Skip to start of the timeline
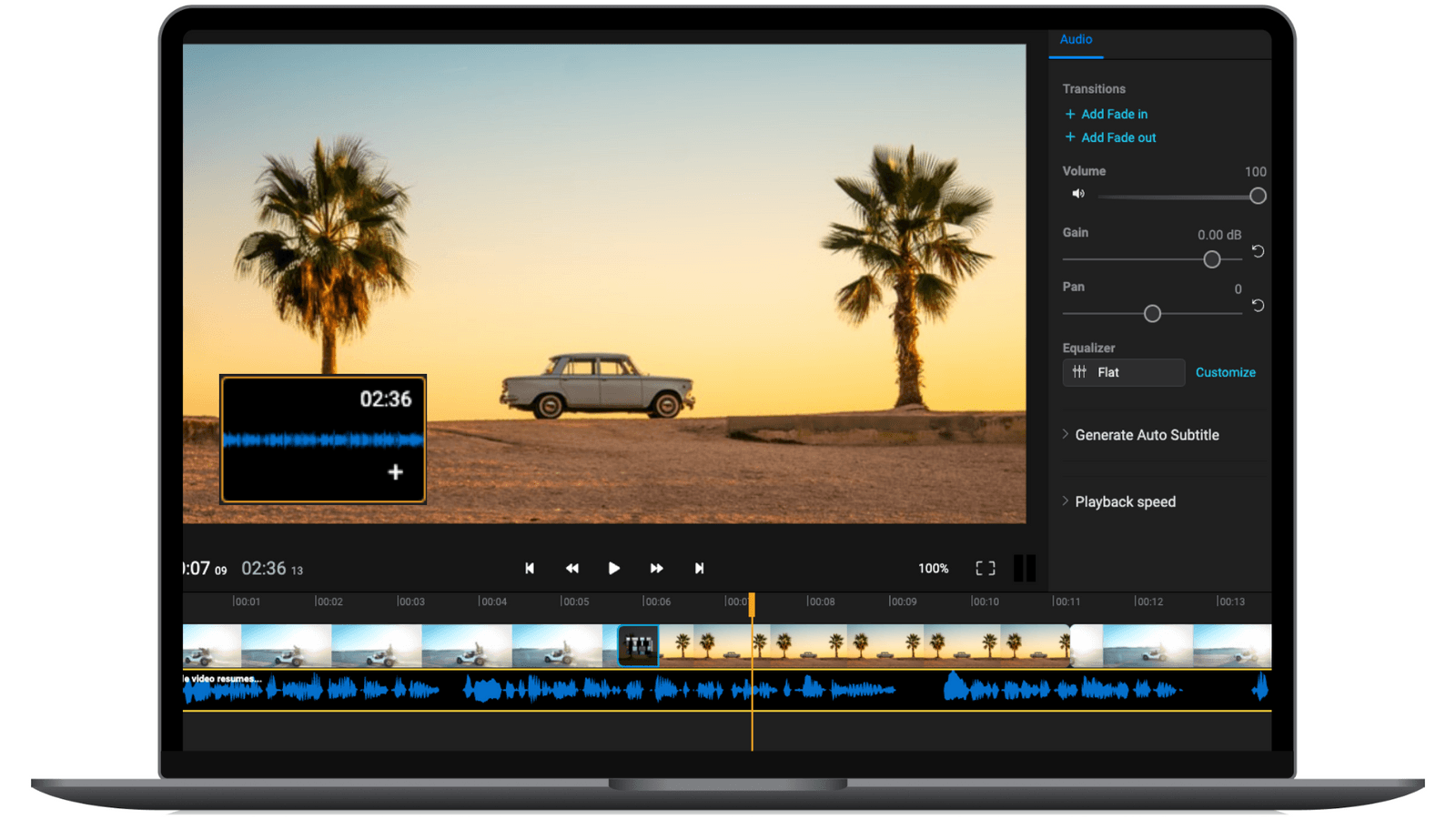The image size is (1456, 819). (x=530, y=568)
